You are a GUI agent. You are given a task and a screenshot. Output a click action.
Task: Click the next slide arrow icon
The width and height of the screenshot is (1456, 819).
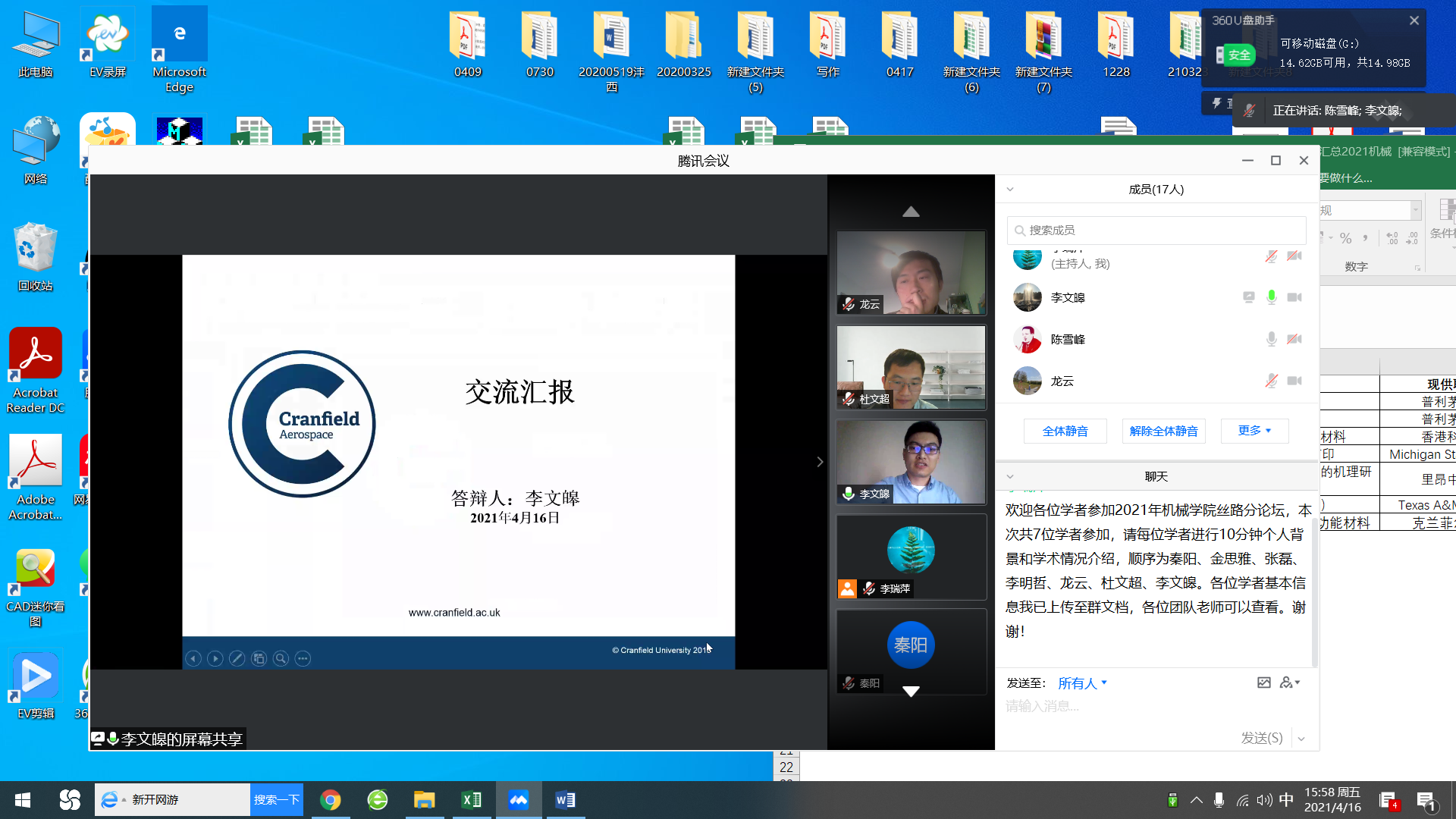click(215, 658)
